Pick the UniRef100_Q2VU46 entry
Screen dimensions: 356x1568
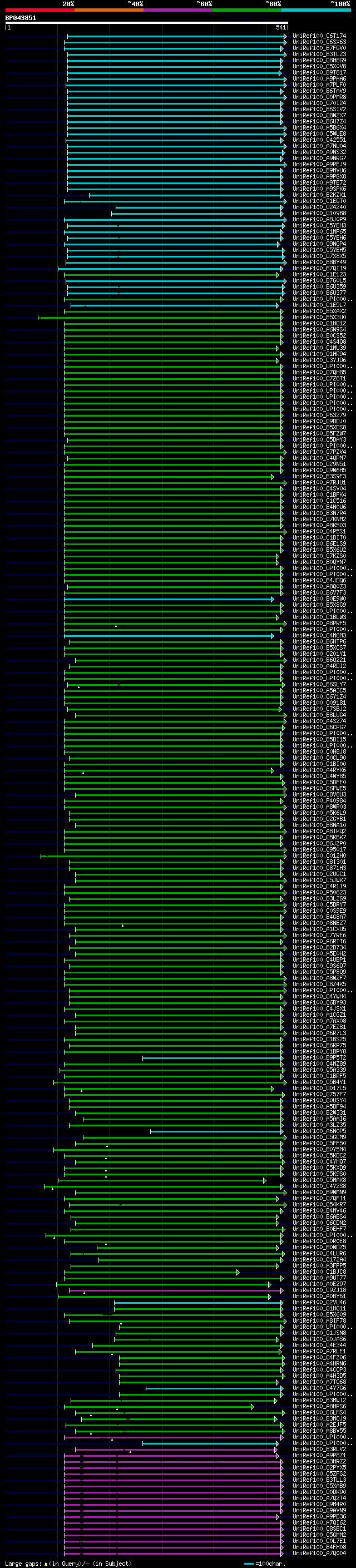(x=319, y=1303)
